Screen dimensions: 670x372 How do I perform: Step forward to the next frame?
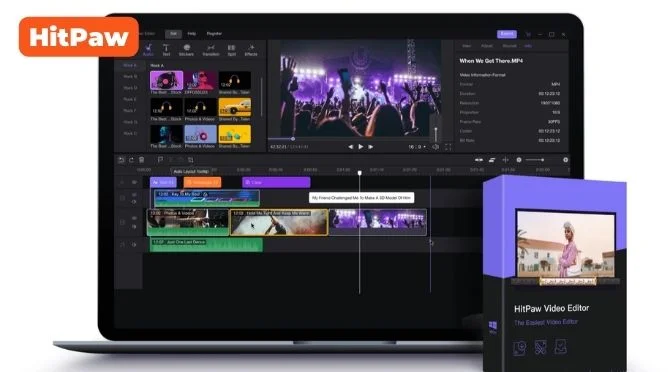[370, 146]
